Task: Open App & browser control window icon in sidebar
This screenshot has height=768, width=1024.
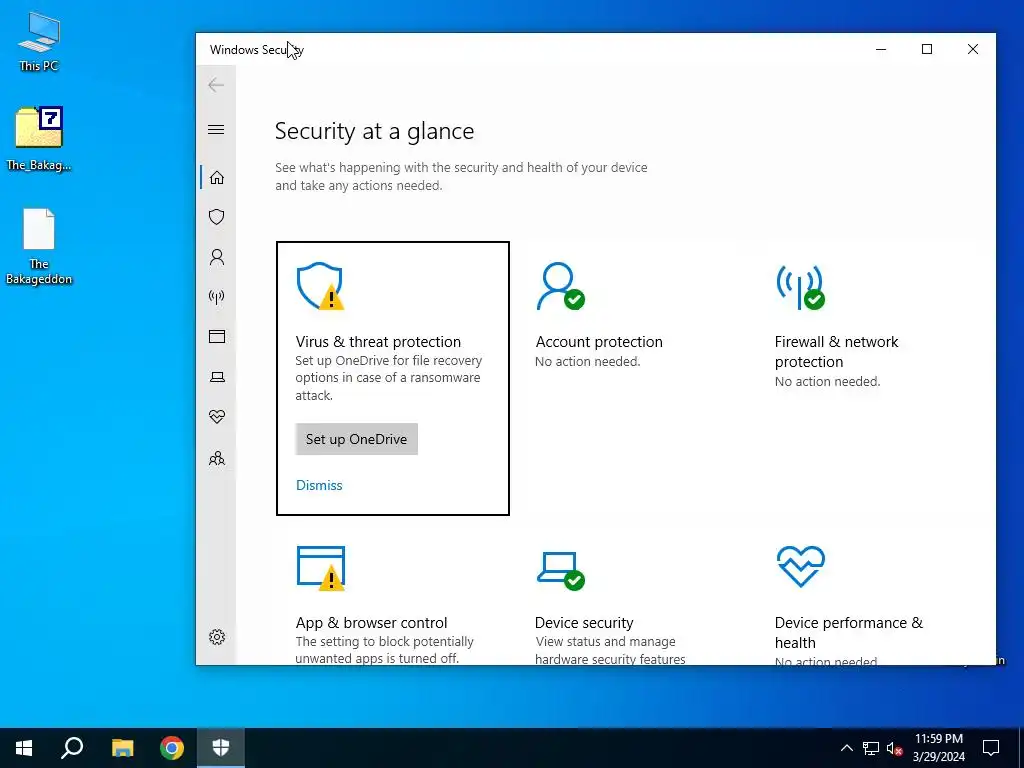Action: (217, 336)
